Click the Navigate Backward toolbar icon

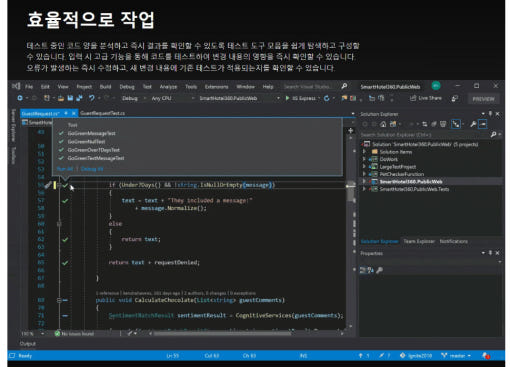[x=20, y=98]
